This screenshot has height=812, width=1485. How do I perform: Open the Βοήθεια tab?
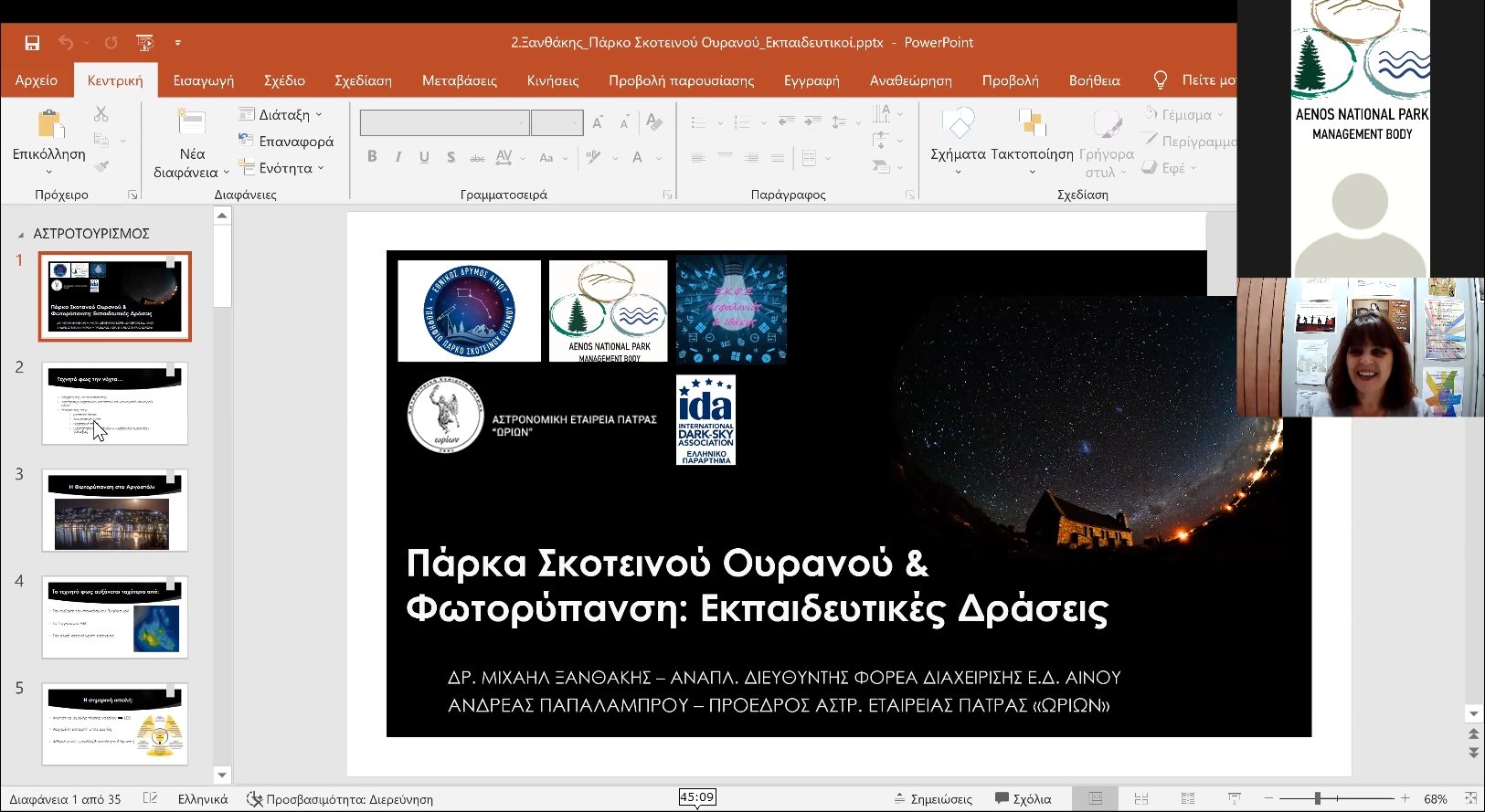point(1095,80)
